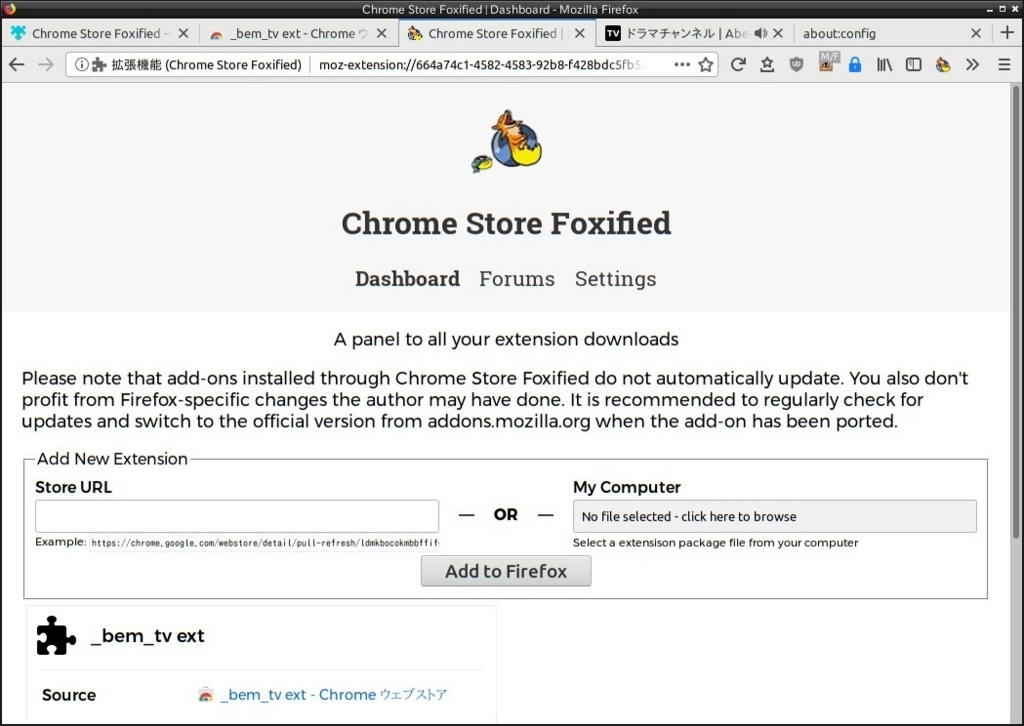Screen dimensions: 1024x726
Task: Click the extension puzzle icon in address bar
Action: click(99, 64)
